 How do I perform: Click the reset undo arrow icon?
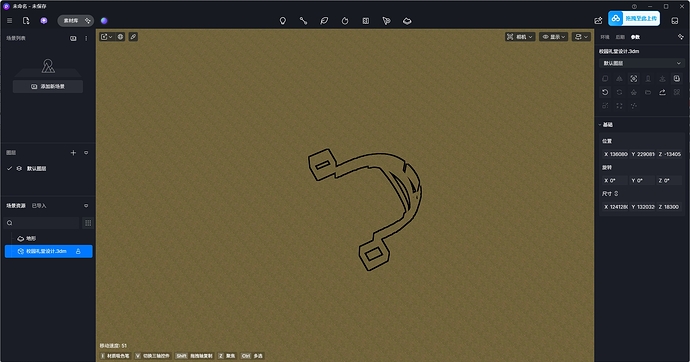click(x=605, y=92)
